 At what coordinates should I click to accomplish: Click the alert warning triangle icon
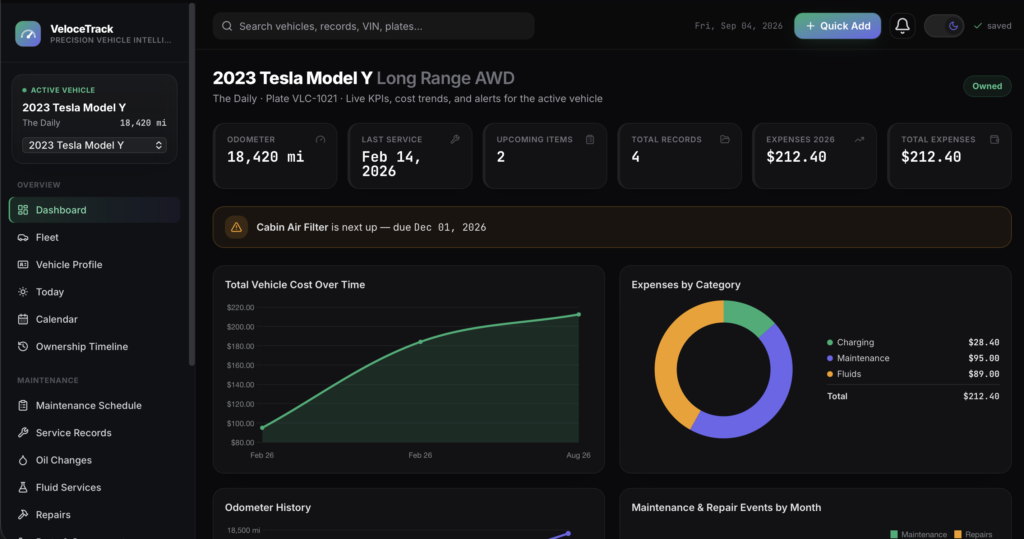[236, 227]
